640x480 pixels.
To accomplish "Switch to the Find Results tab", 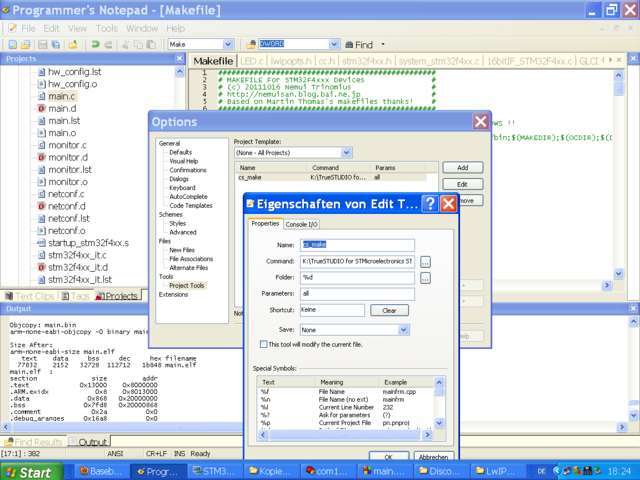I will point(33,442).
